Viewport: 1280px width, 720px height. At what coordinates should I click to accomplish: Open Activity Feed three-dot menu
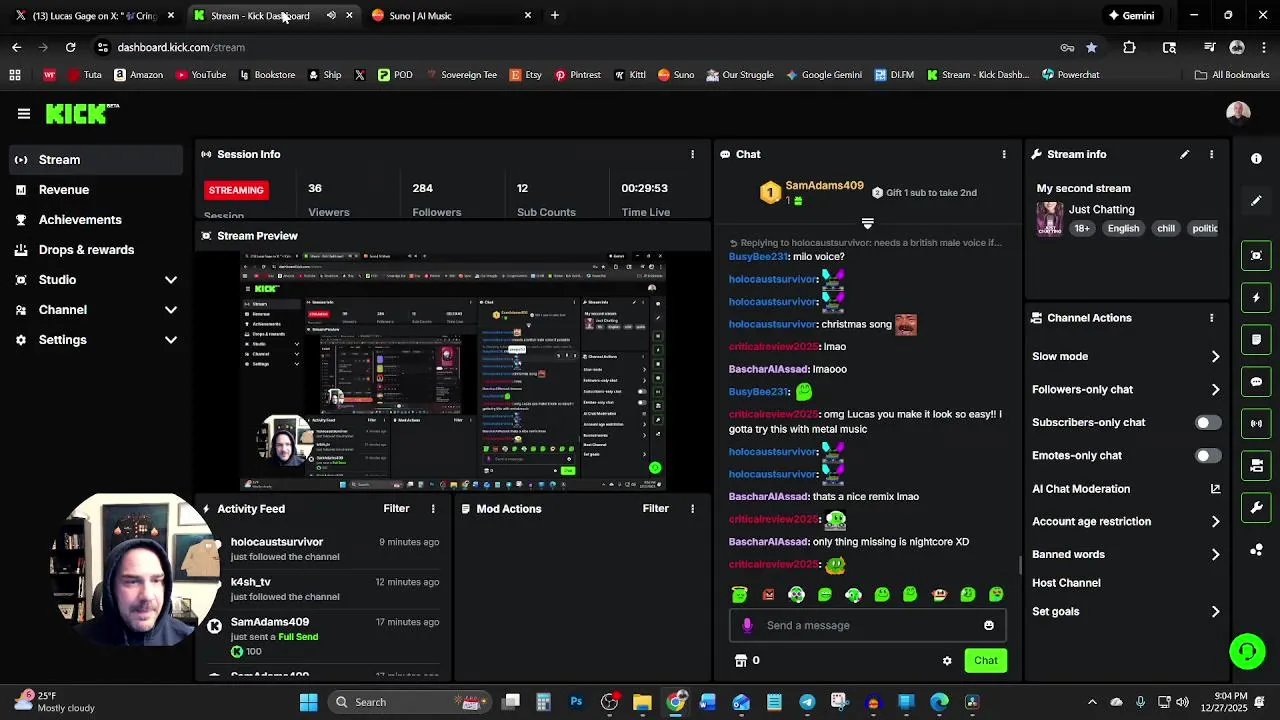433,509
